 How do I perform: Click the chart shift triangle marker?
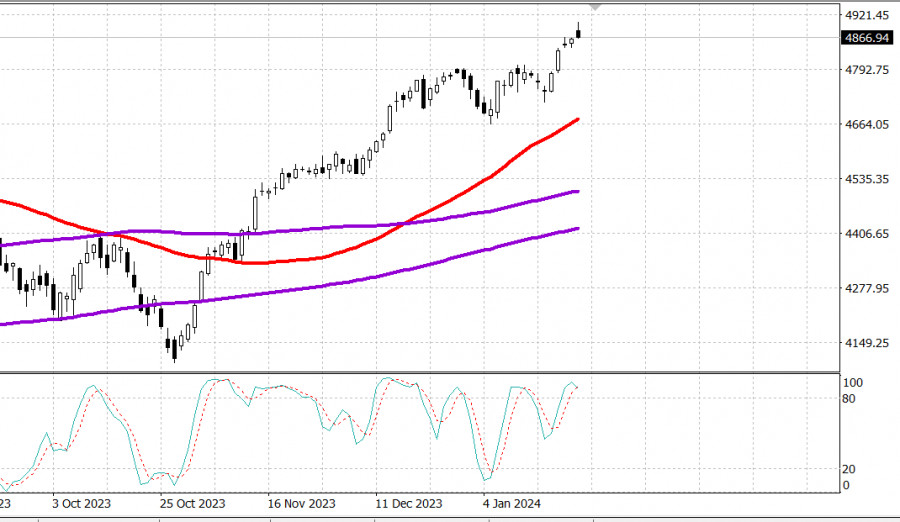point(595,7)
